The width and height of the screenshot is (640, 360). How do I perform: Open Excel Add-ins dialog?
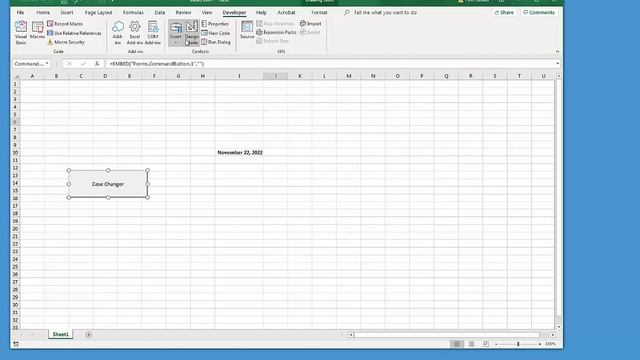point(135,33)
